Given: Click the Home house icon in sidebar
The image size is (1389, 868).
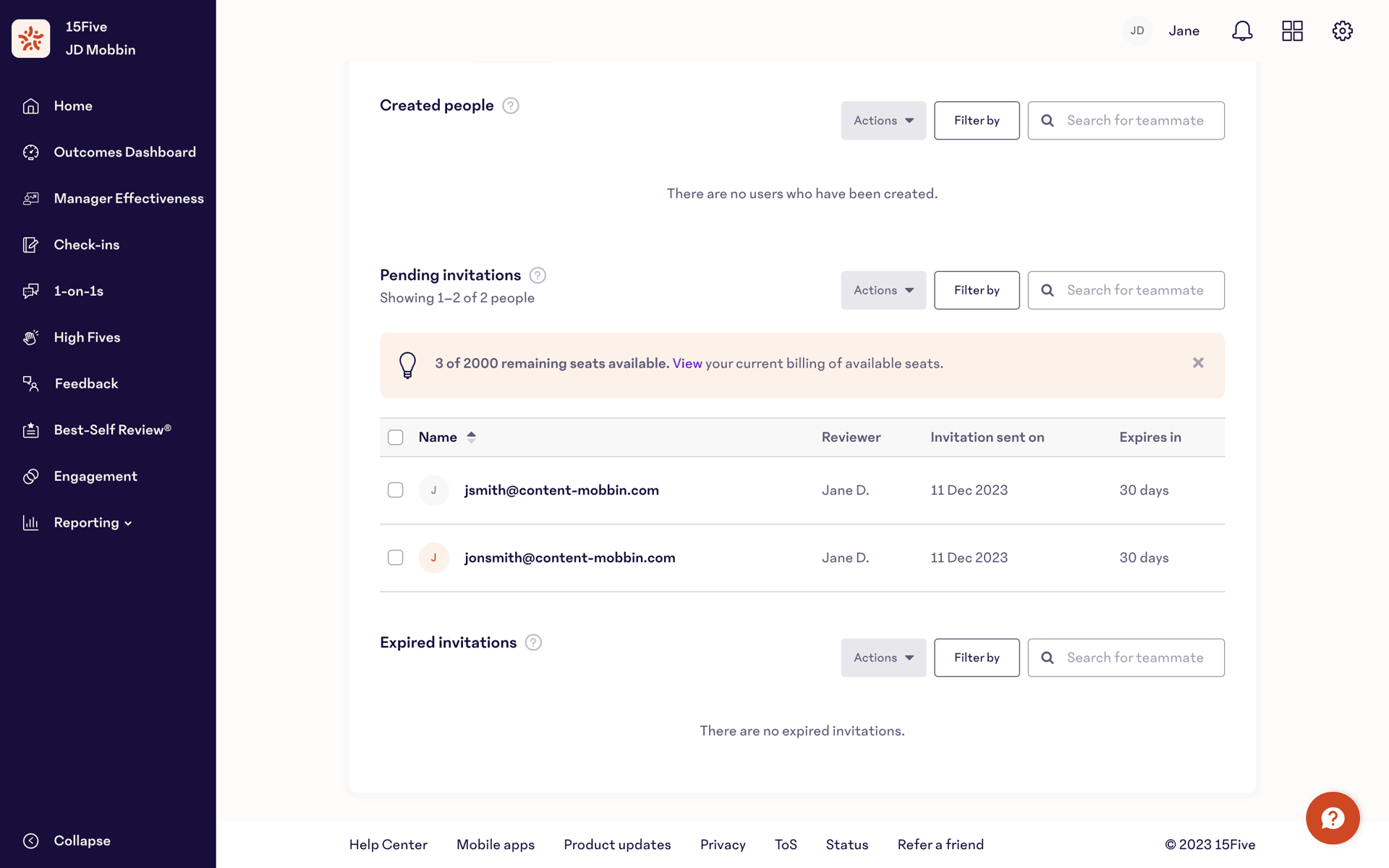Looking at the screenshot, I should (30, 106).
